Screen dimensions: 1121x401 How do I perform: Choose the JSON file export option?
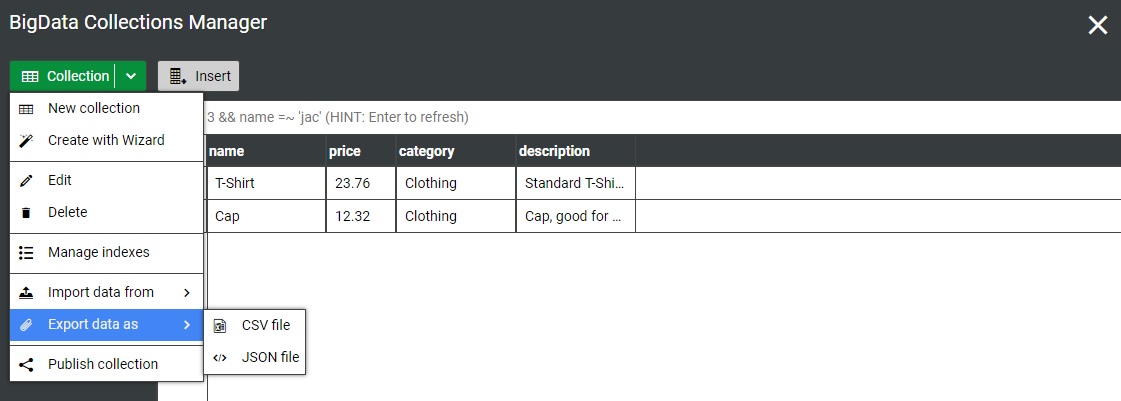click(270, 357)
